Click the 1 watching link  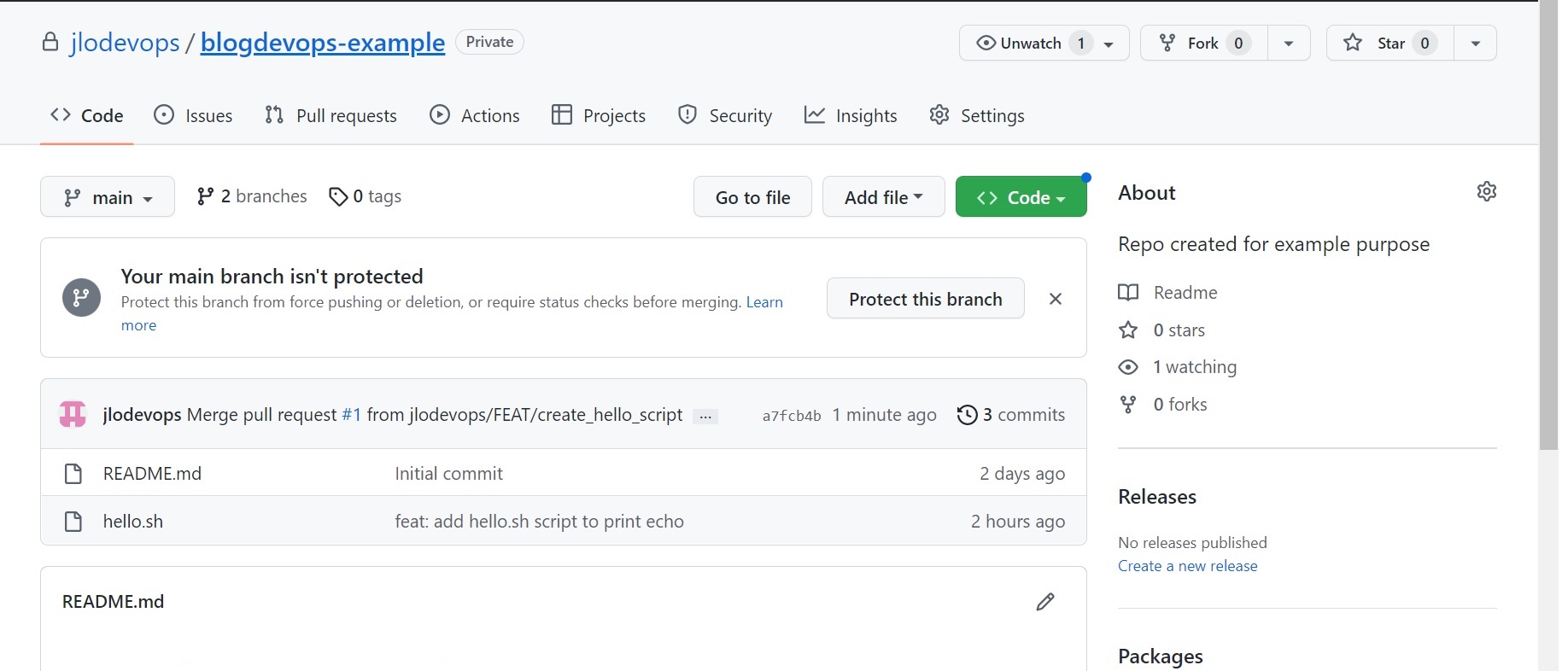click(1195, 367)
